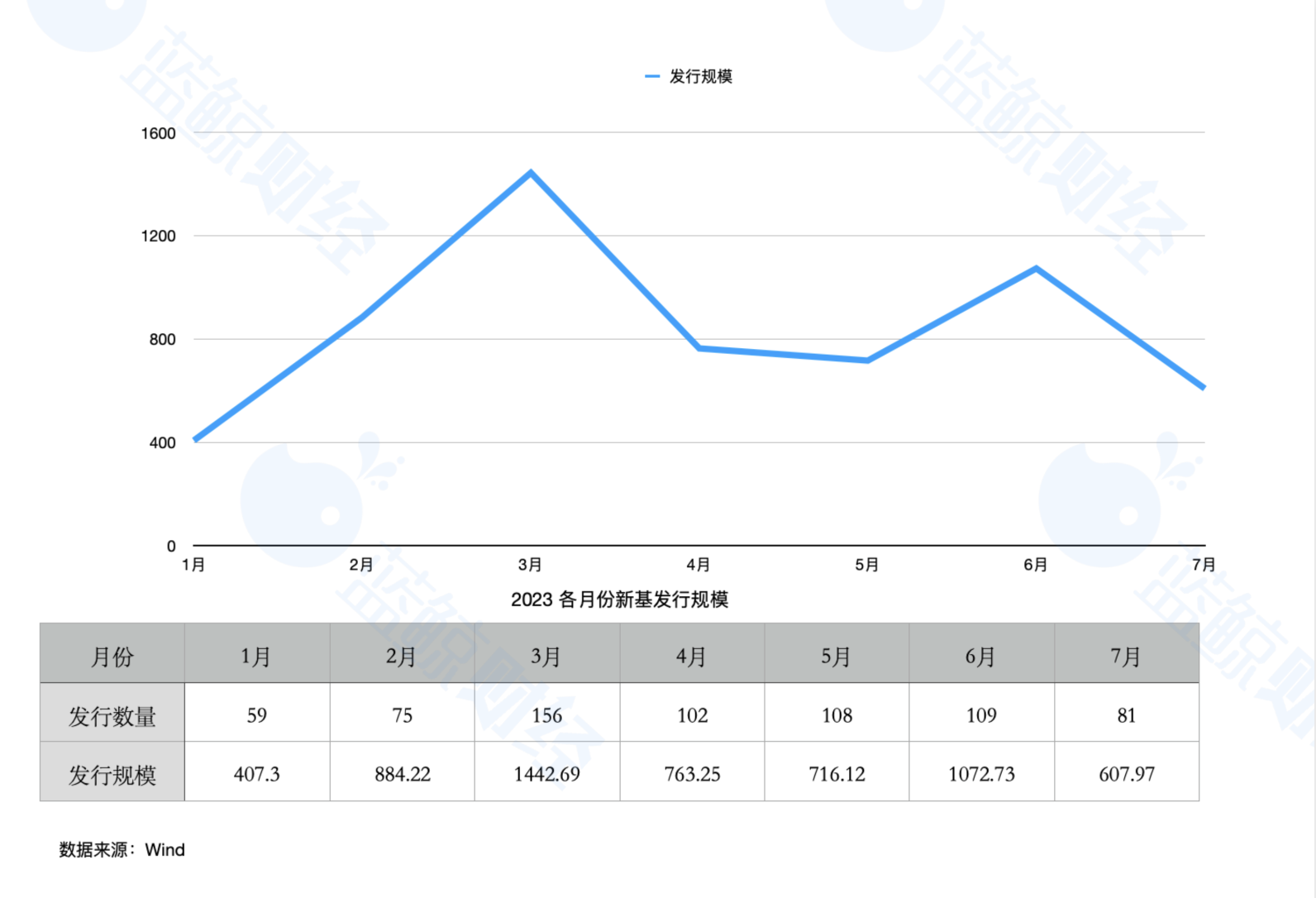Image resolution: width=1316 pixels, height=898 pixels.
Task: Click the March peak on the line chart
Action: pos(531,173)
